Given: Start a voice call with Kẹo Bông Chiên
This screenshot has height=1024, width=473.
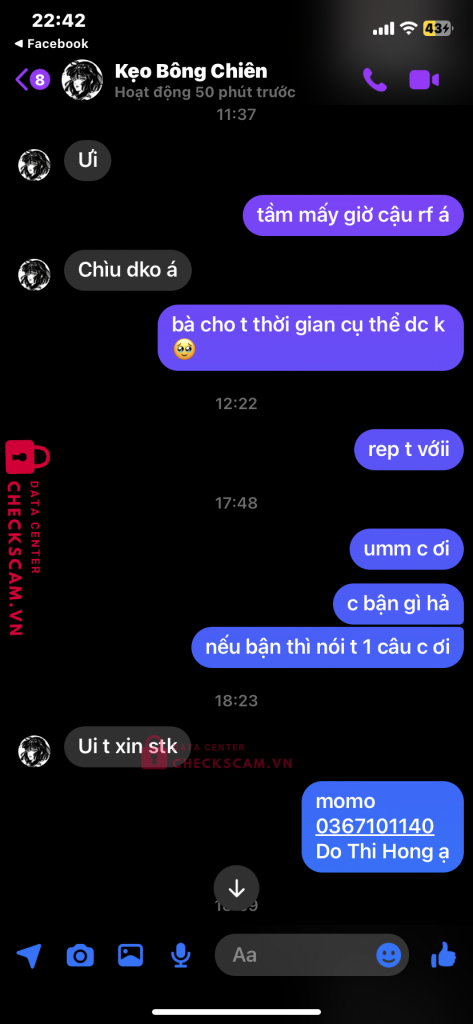Looking at the screenshot, I should (x=375, y=80).
